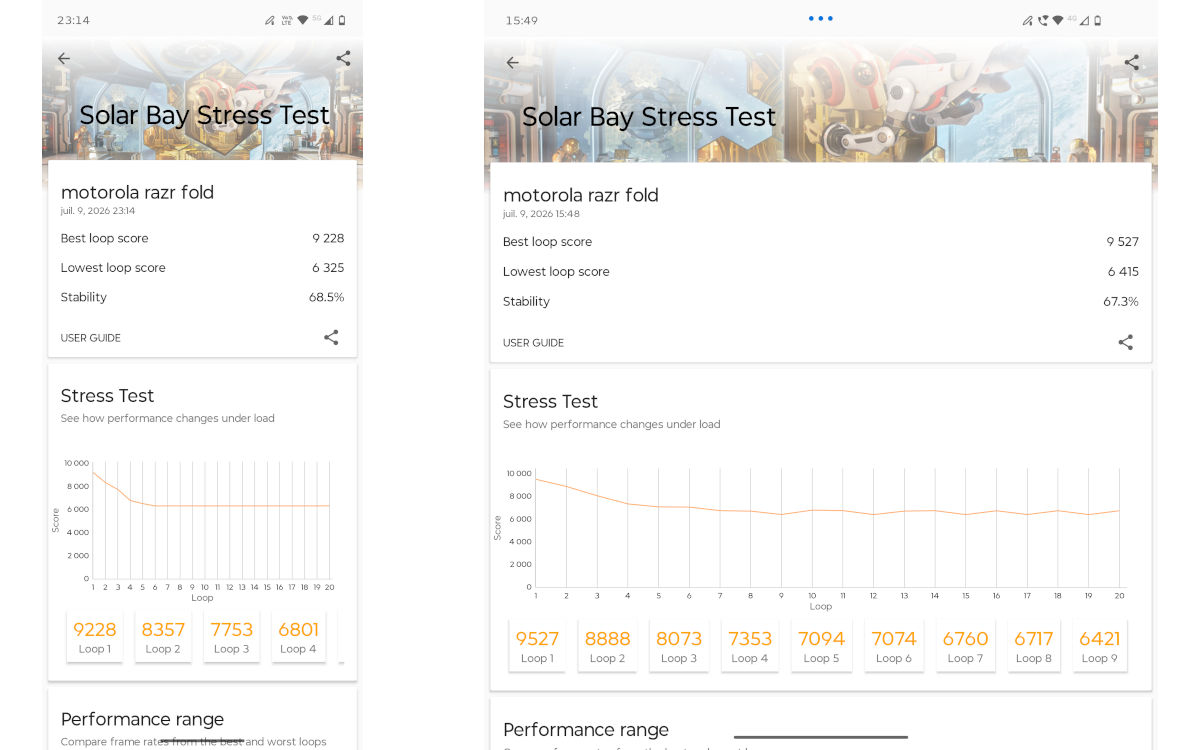Select the Loop 8 card showing 6717

point(1034,645)
